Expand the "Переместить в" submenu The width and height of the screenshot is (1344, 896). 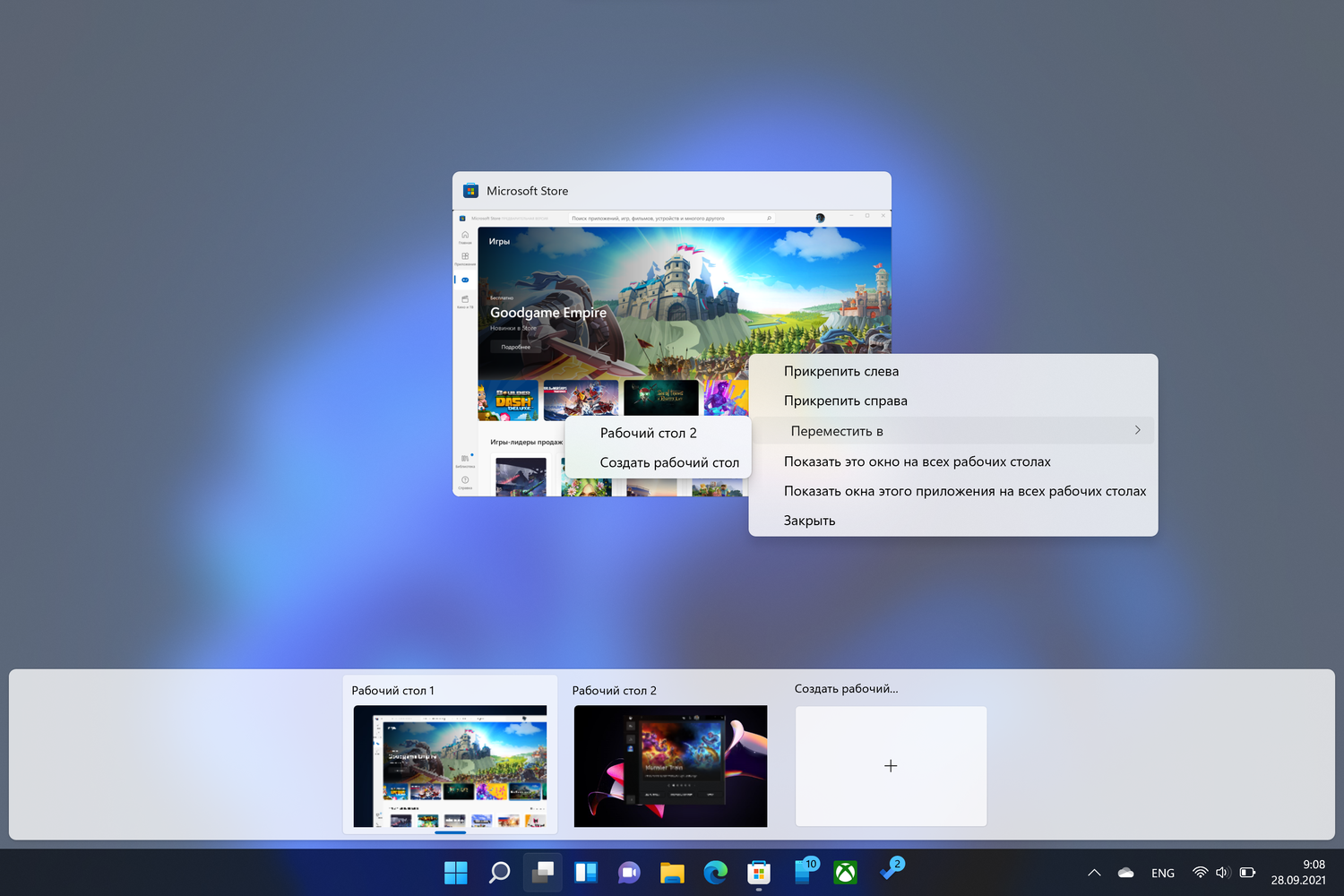point(953,431)
